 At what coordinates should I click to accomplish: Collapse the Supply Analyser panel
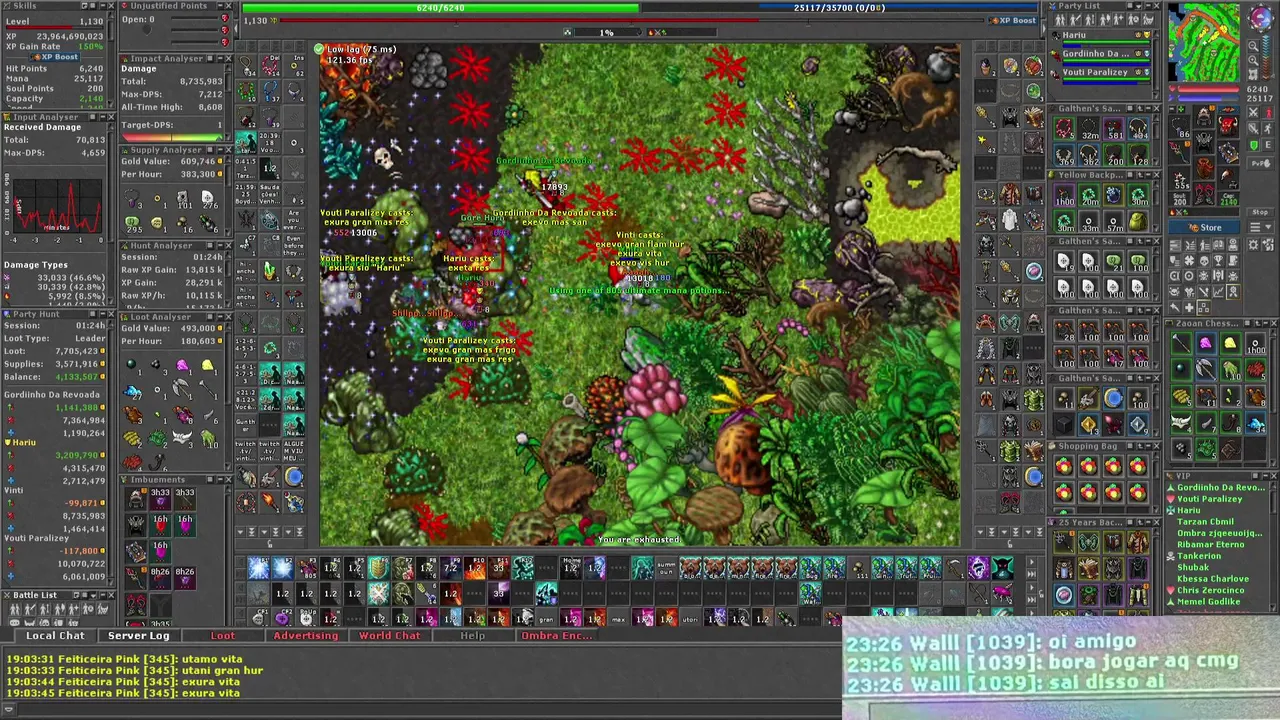point(220,150)
